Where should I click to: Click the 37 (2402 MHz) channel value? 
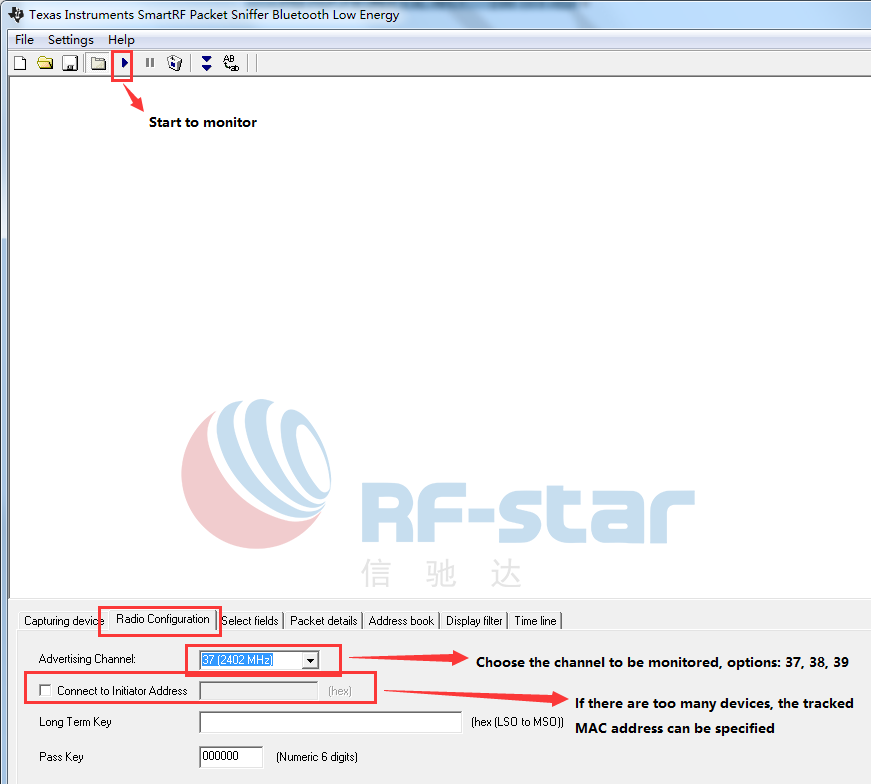[x=238, y=660]
